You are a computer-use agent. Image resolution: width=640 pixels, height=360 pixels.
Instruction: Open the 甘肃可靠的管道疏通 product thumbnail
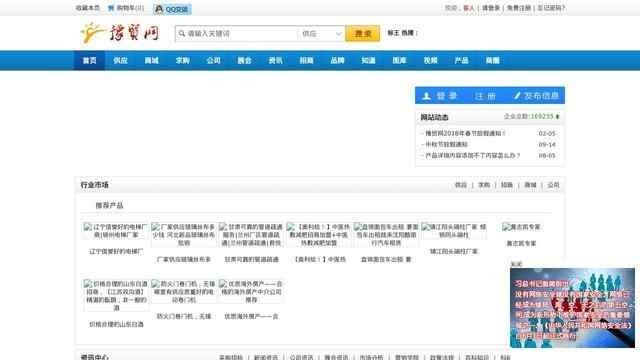tap(251, 235)
